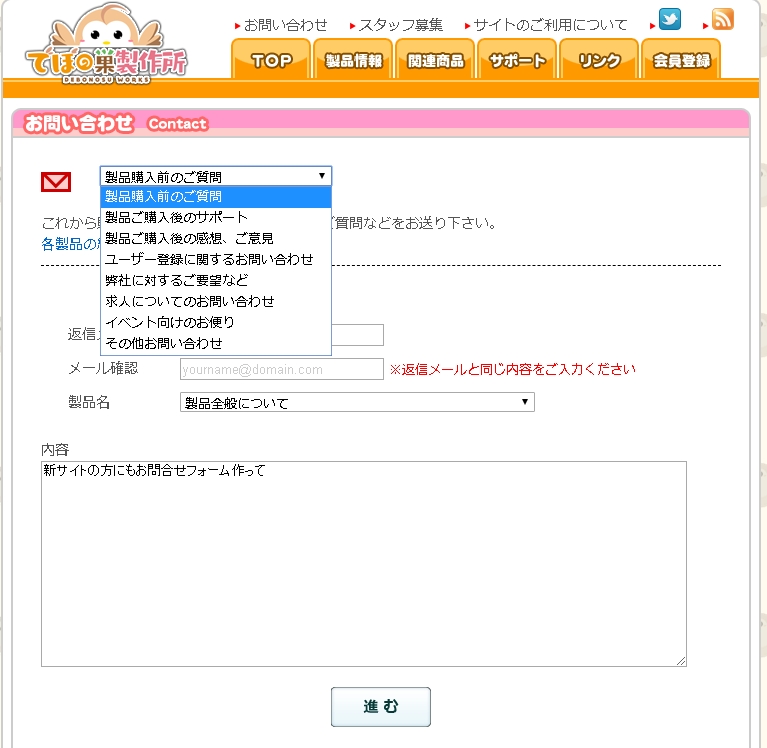Expand the 製品全般について product dropdown
The image size is (767, 748).
point(357,402)
